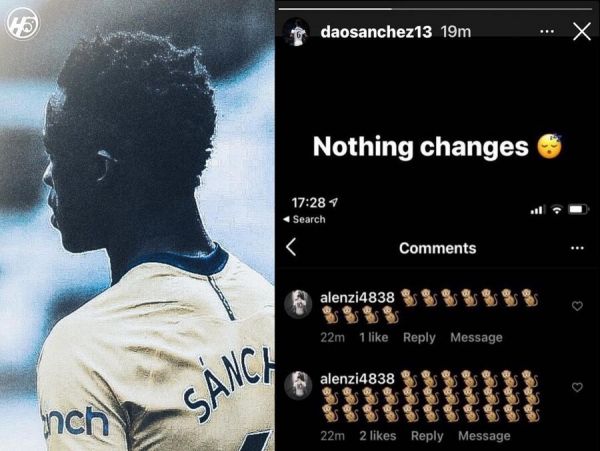Like the first alenzi4838 comment

(x=577, y=306)
